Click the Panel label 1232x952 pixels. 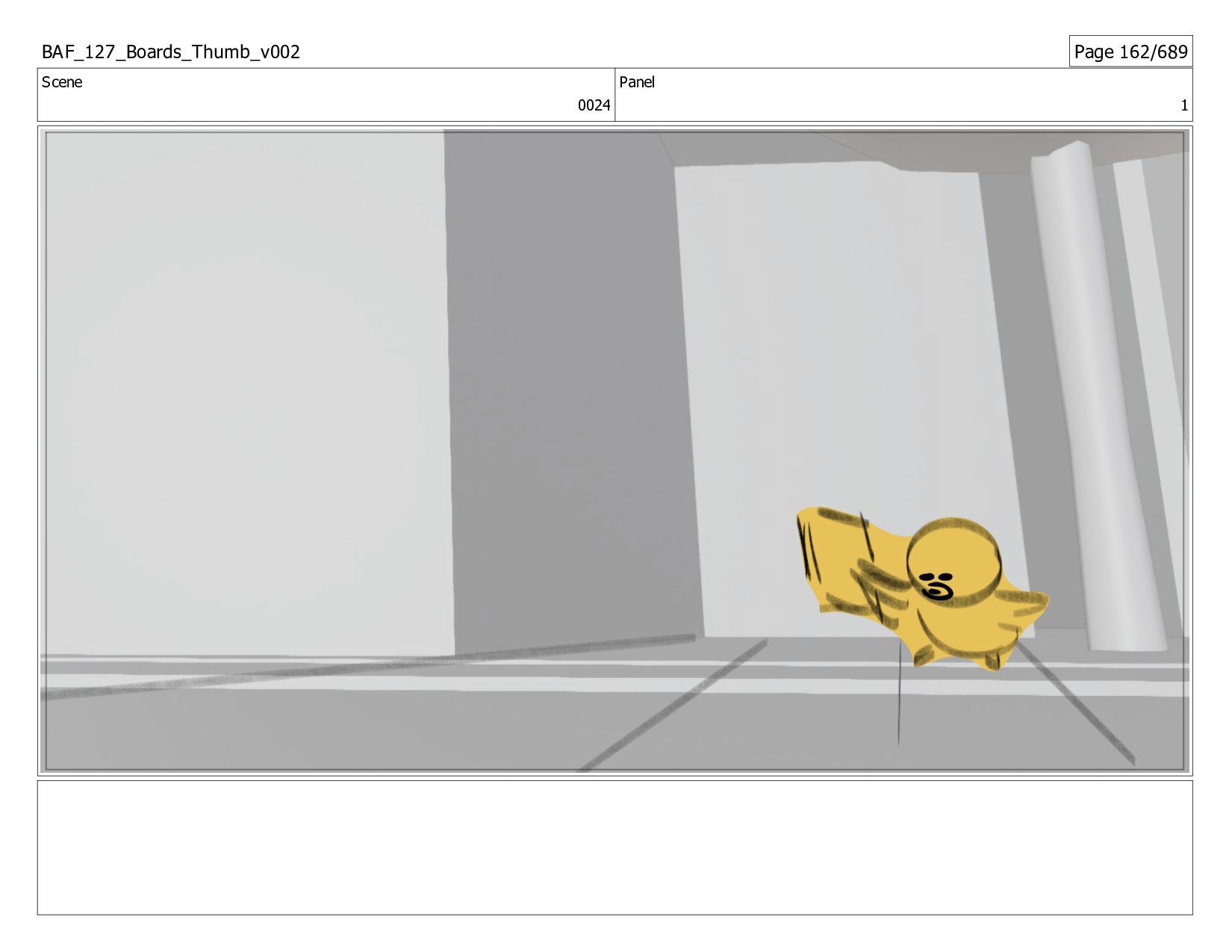pyautogui.click(x=637, y=82)
